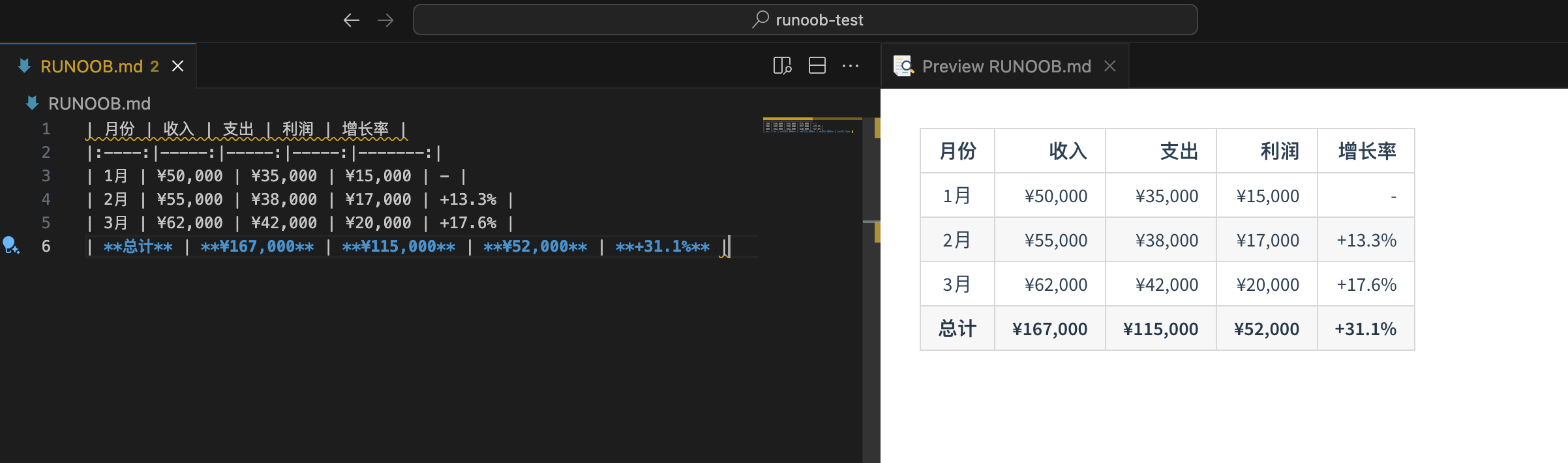Screen dimensions: 1568x463
Task: Open the editor More Actions ellipsis
Action: click(851, 66)
